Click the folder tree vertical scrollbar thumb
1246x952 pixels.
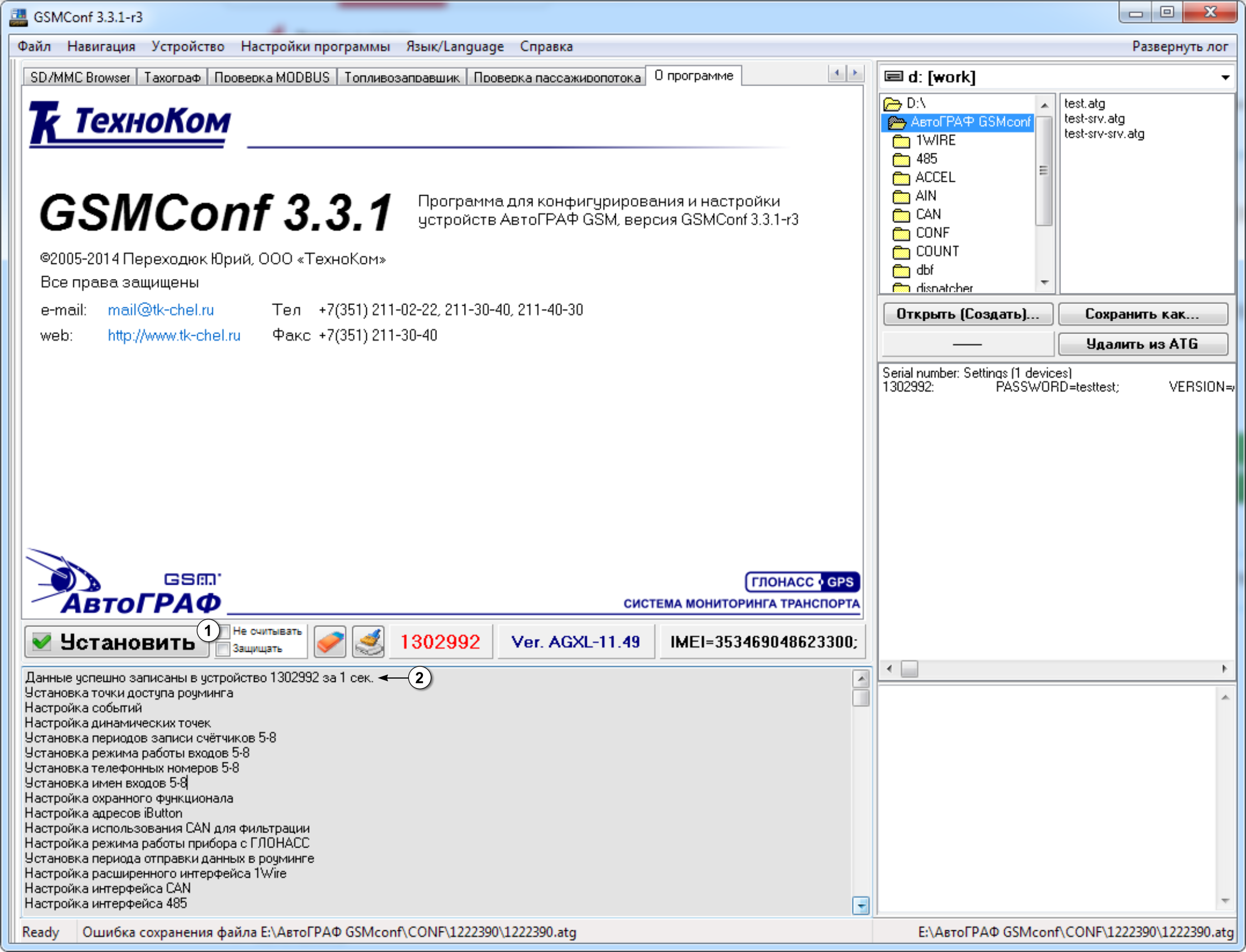pos(1044,171)
